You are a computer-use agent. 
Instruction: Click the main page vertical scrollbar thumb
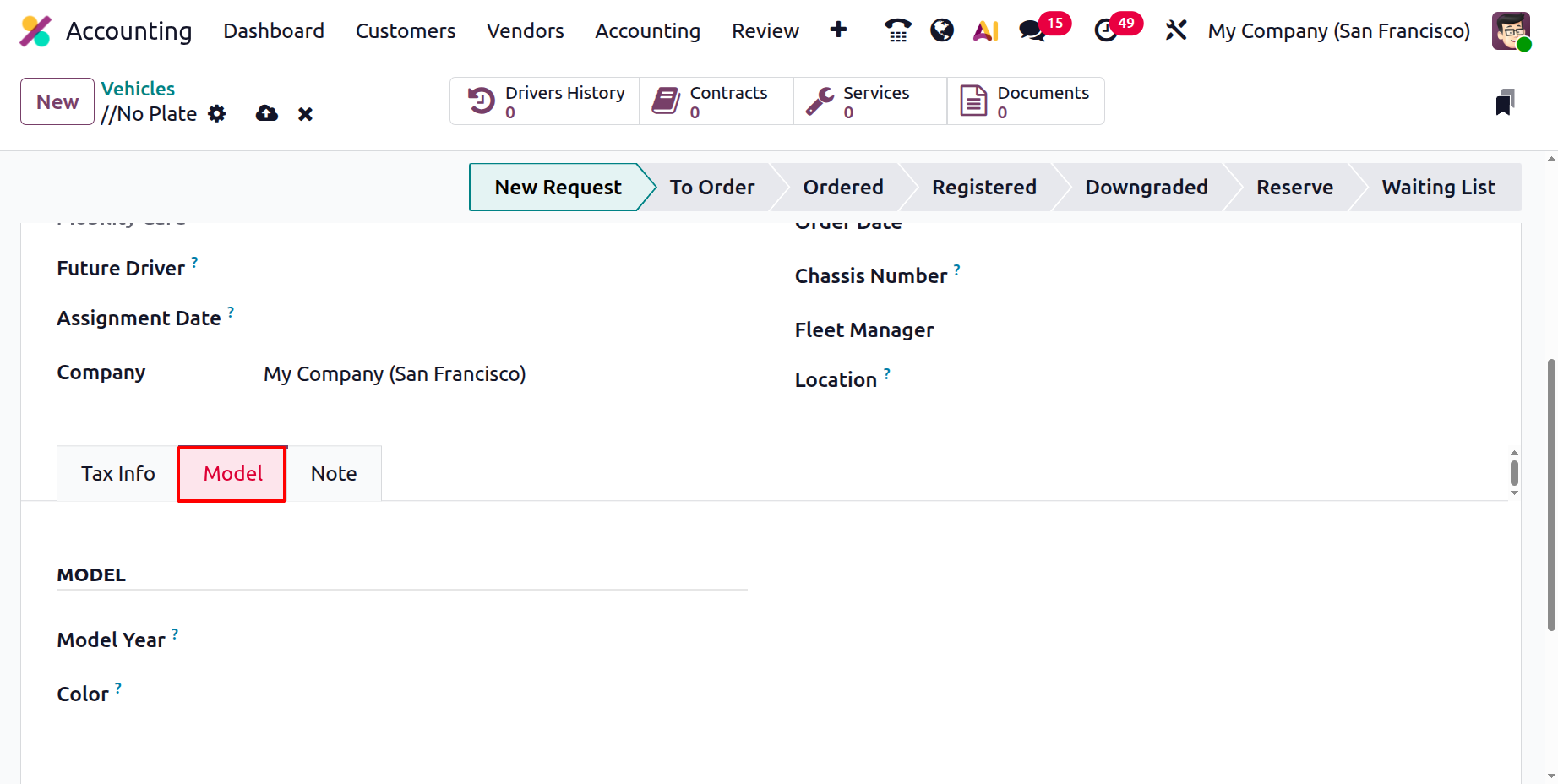click(1551, 495)
